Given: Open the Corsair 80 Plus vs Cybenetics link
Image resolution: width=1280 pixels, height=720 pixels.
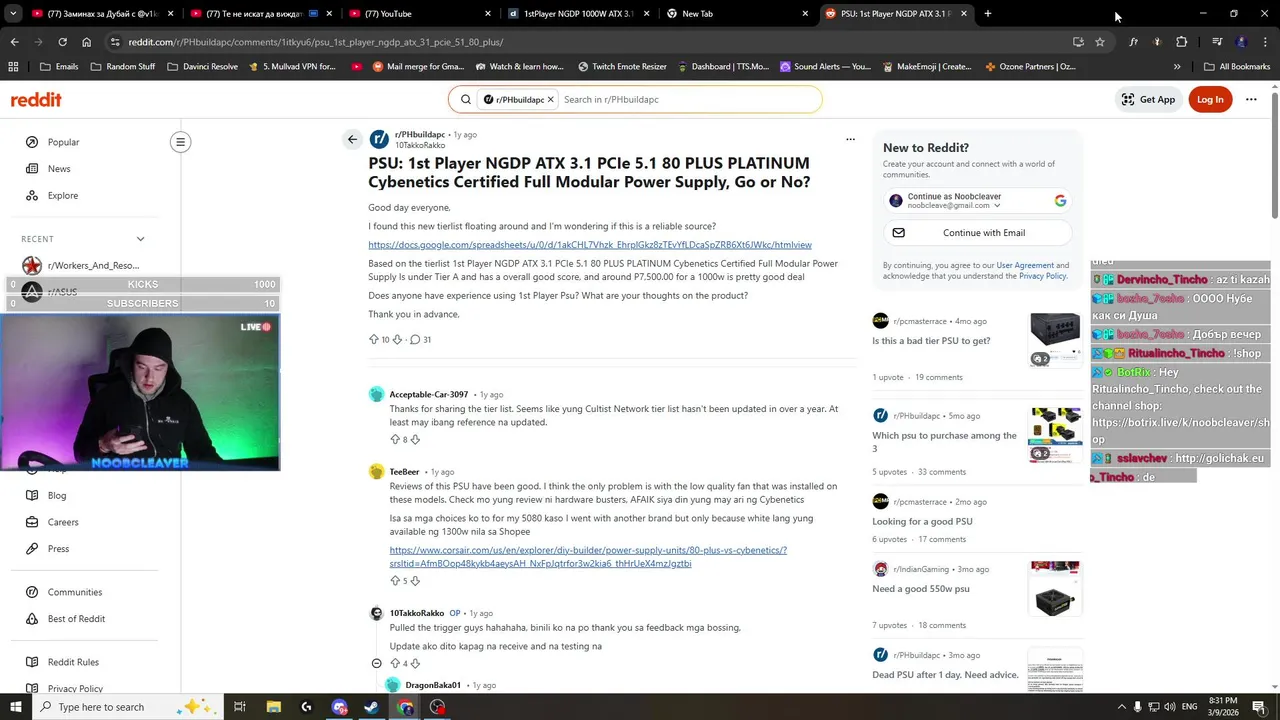Looking at the screenshot, I should (588, 557).
